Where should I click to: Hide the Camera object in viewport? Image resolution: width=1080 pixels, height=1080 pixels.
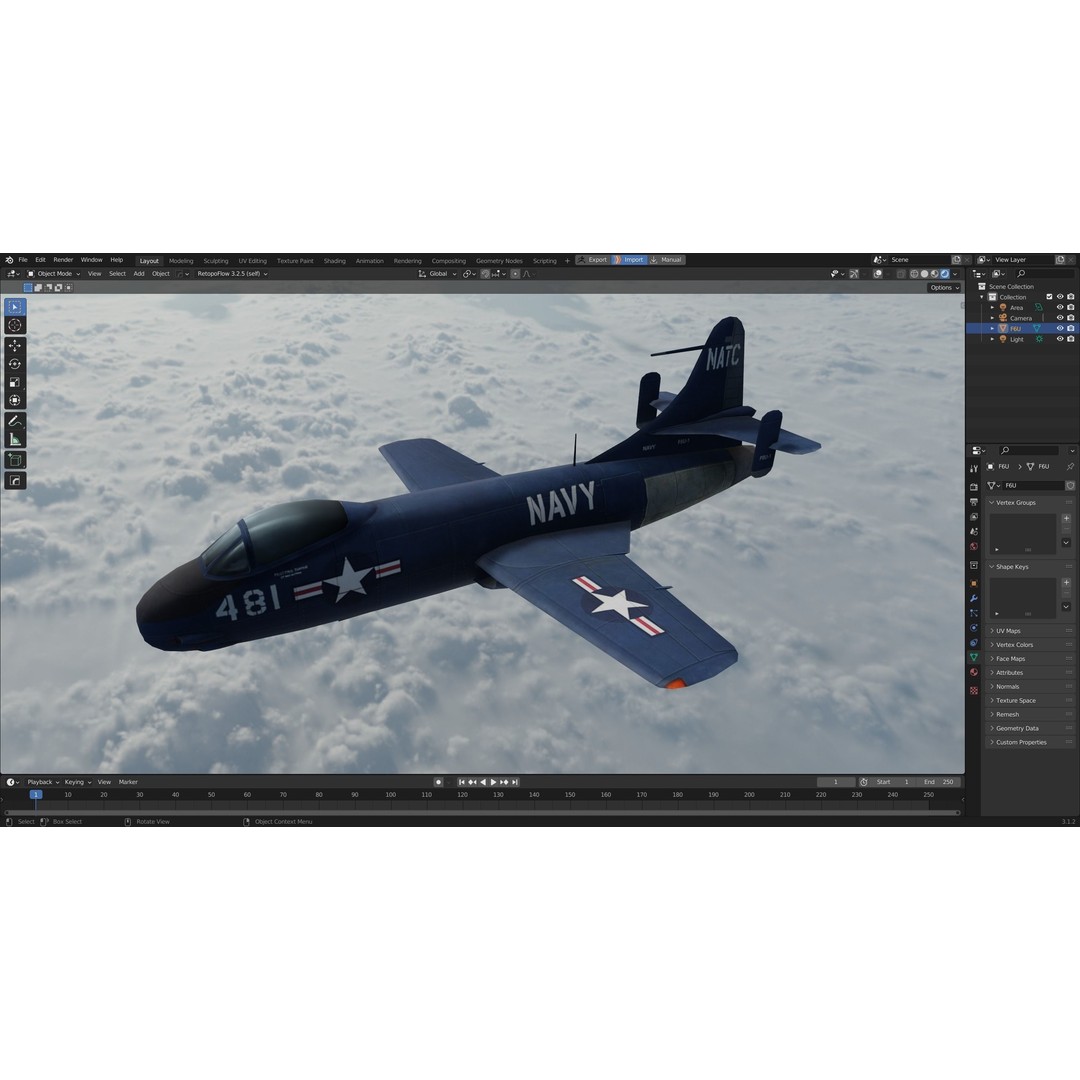click(x=1060, y=318)
